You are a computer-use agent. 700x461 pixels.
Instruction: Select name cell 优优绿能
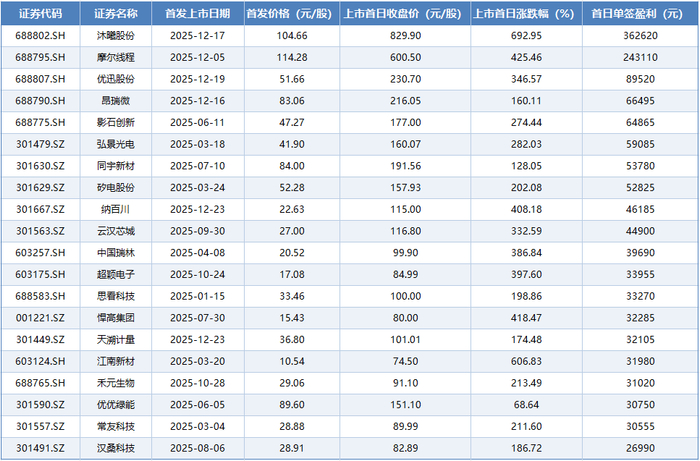point(116,406)
